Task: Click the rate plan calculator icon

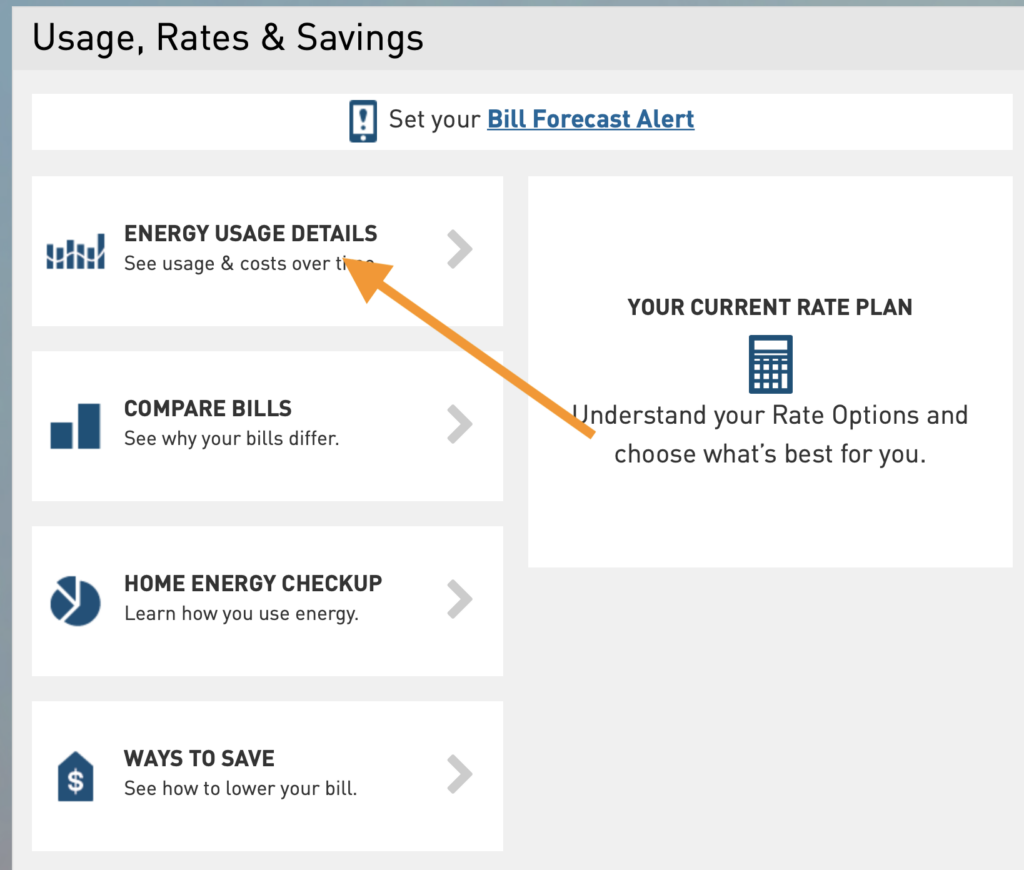Action: click(770, 364)
